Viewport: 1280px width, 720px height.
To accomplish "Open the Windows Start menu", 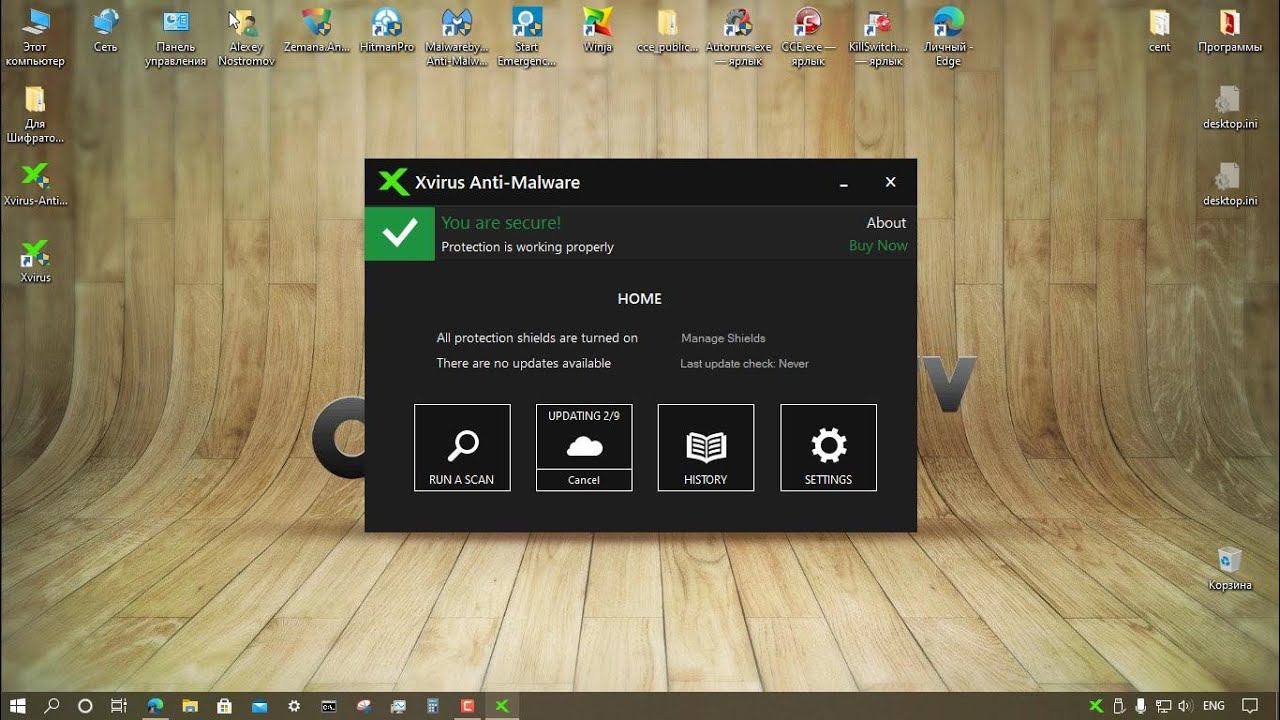I will click(x=17, y=705).
